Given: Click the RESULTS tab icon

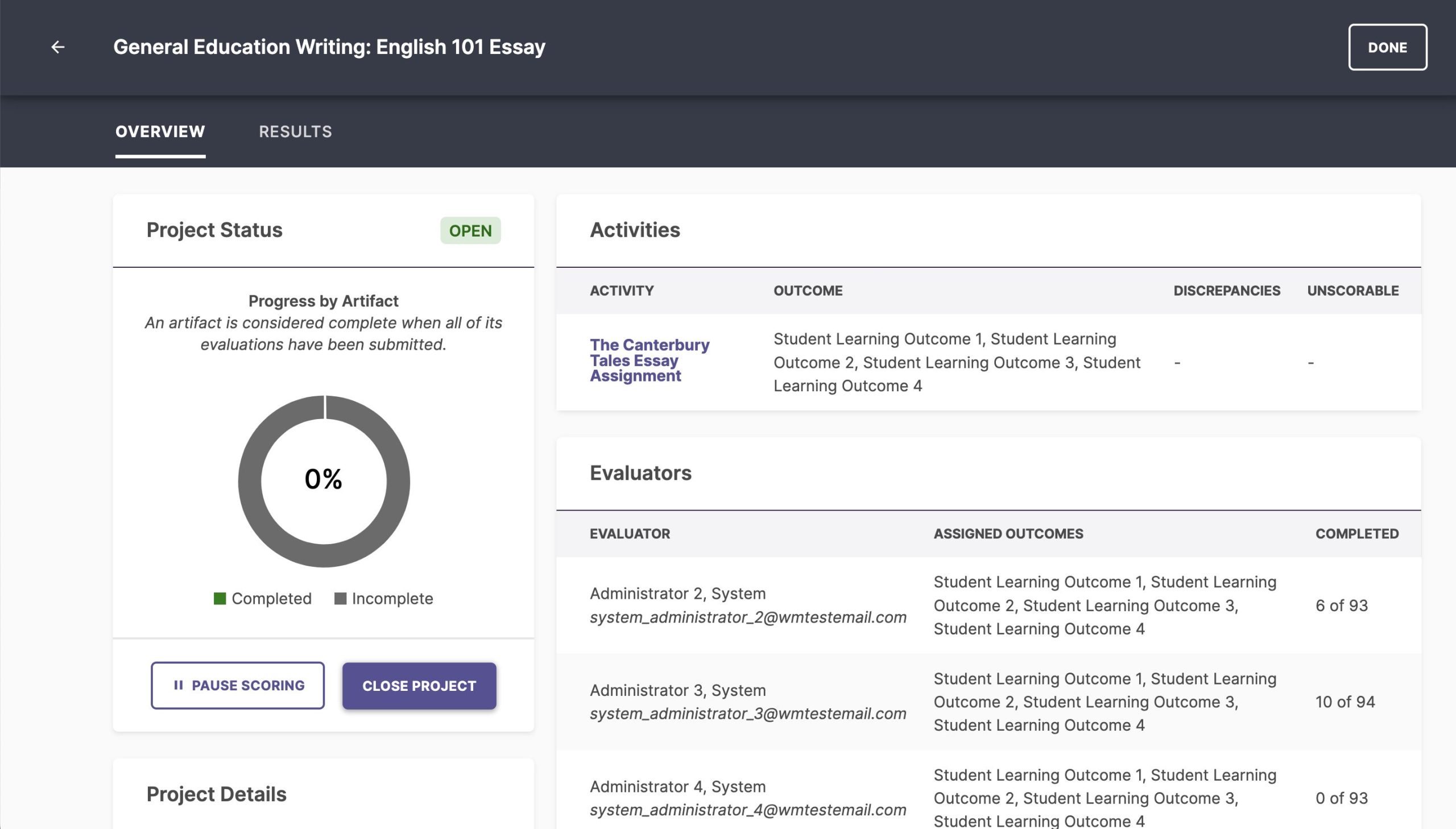Looking at the screenshot, I should click(x=296, y=130).
